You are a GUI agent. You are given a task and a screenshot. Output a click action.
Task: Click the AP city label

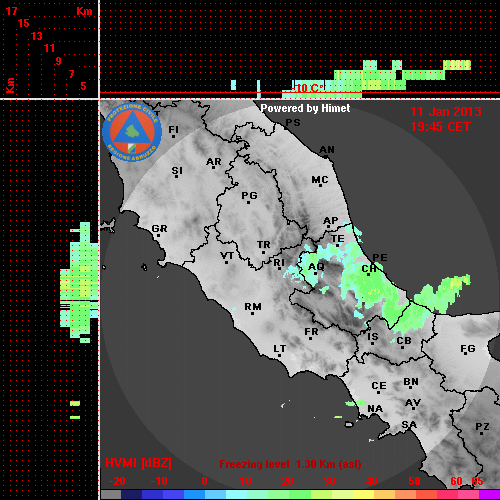331,221
